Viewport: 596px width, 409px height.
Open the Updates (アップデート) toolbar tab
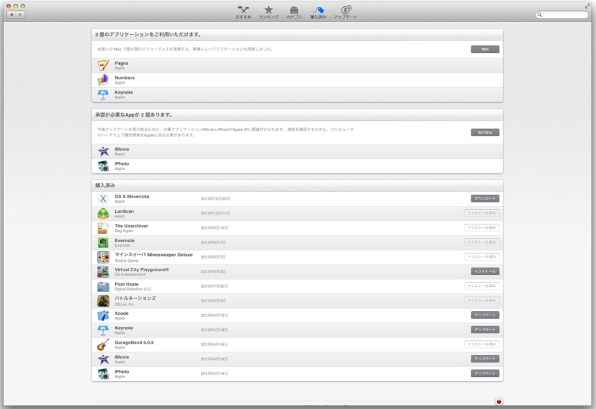coord(346,12)
